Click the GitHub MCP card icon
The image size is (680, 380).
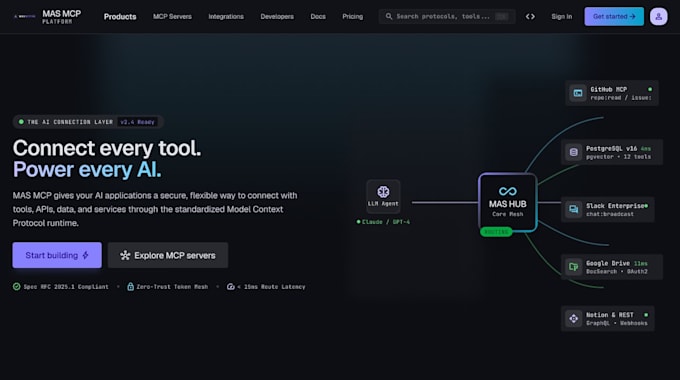pyautogui.click(x=578, y=93)
